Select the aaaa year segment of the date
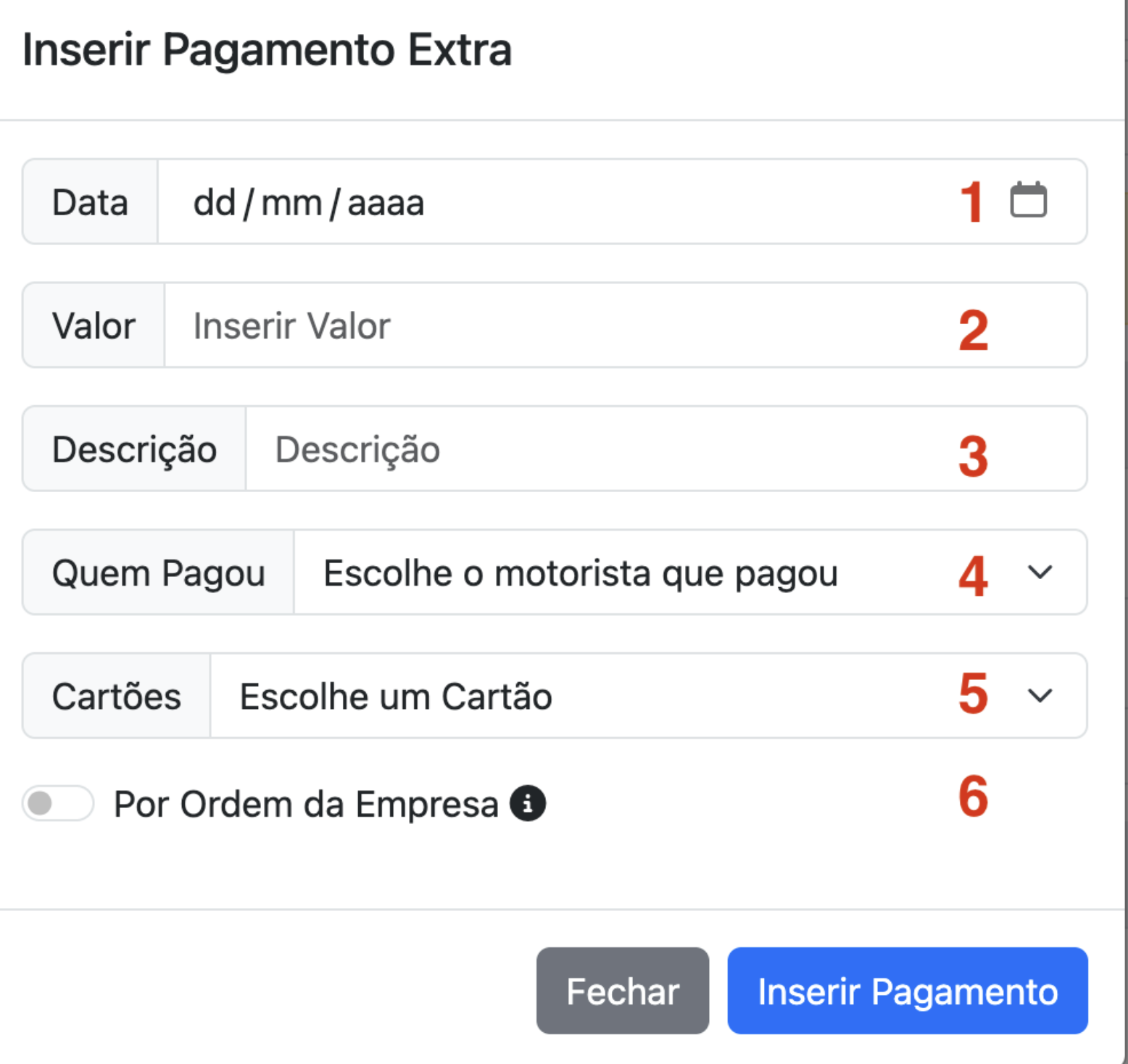Image resolution: width=1128 pixels, height=1064 pixels. [x=386, y=202]
